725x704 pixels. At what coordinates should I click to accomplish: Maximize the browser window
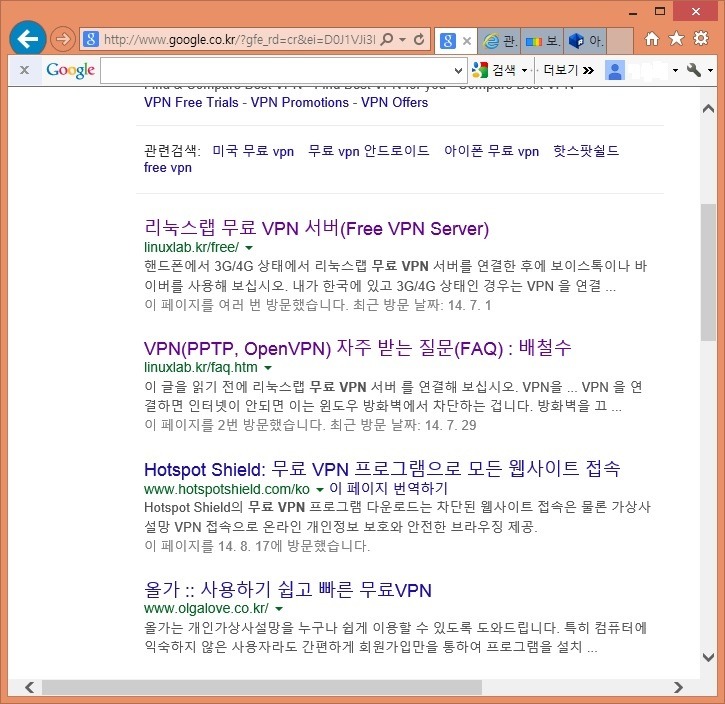point(660,11)
